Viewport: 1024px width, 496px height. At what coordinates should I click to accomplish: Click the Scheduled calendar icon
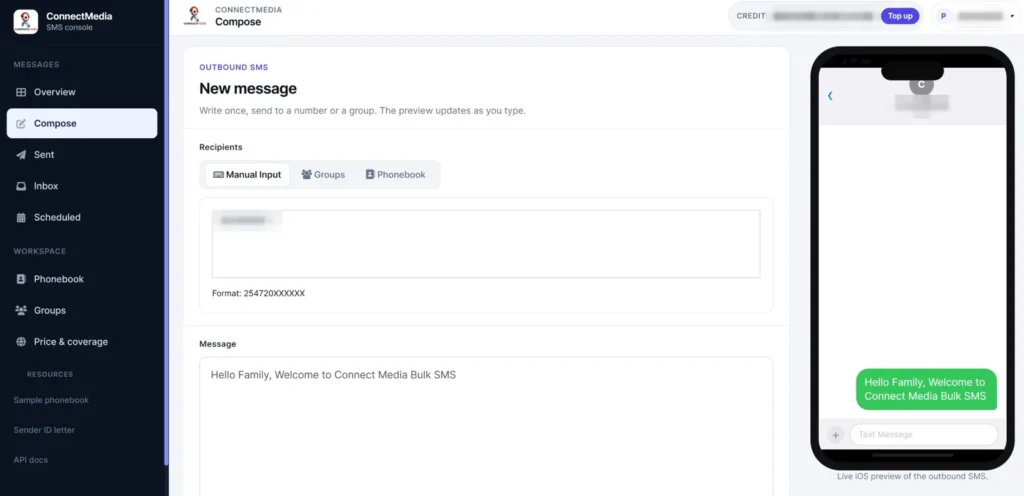click(21, 217)
